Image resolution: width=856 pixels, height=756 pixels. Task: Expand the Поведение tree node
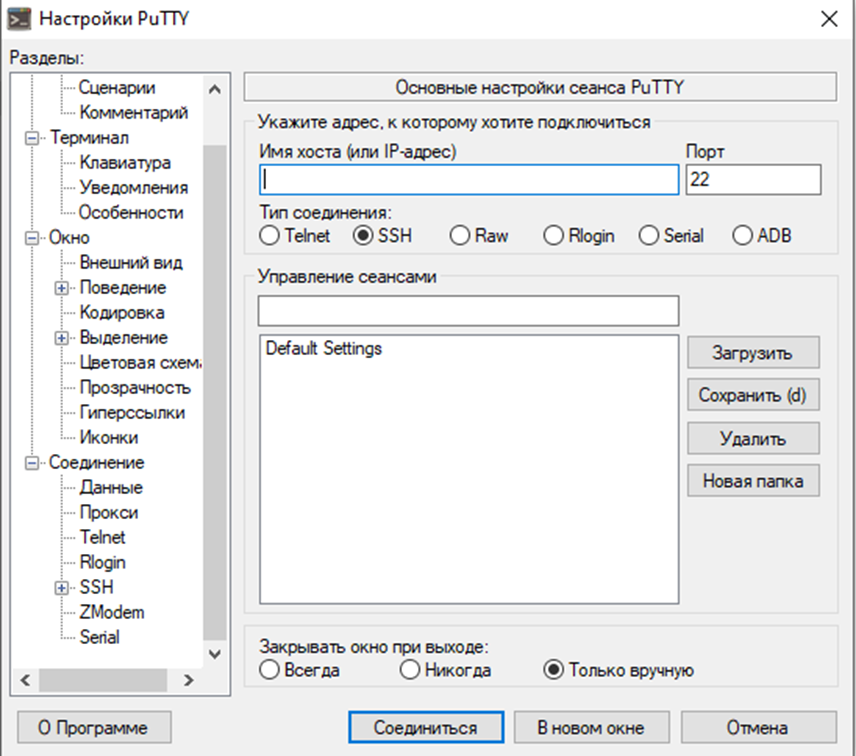pos(62,287)
